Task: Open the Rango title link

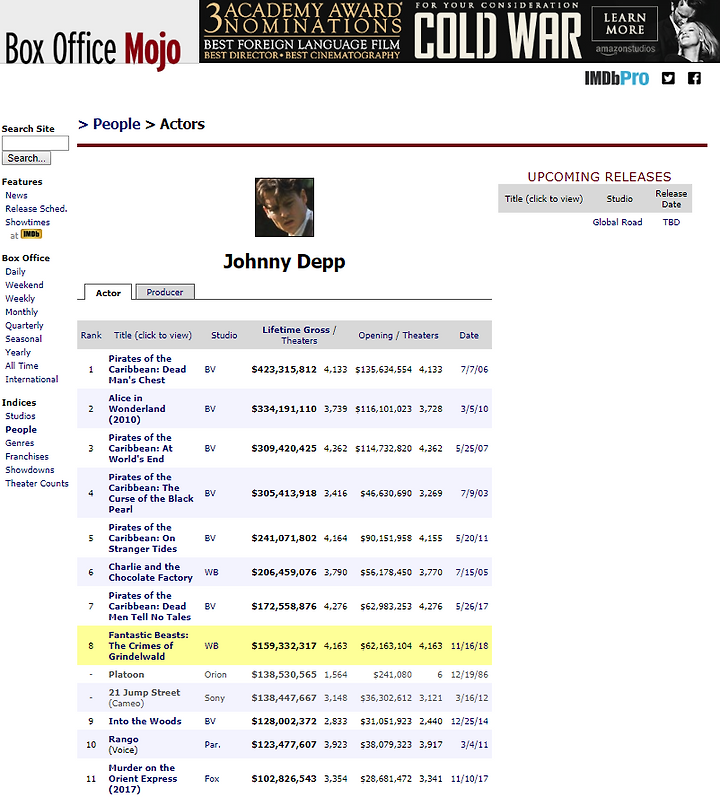Action: [123, 739]
